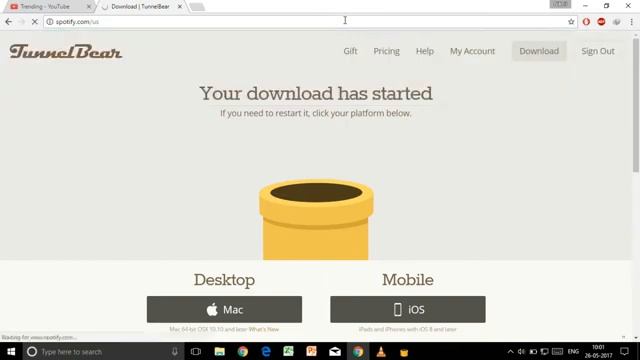Show hidden system tray icons
The image size is (640, 360).
(510, 351)
